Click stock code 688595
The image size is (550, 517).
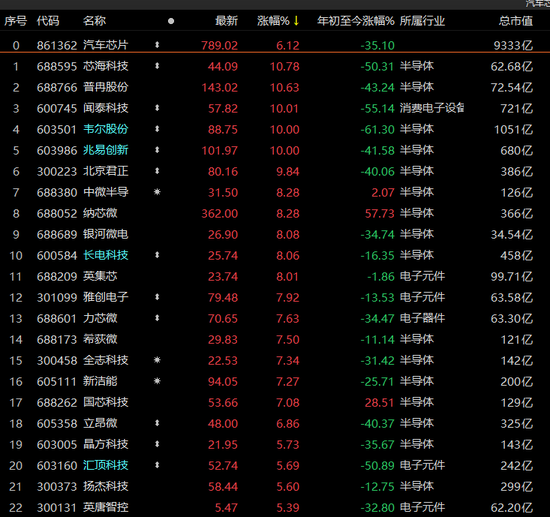tap(56, 66)
